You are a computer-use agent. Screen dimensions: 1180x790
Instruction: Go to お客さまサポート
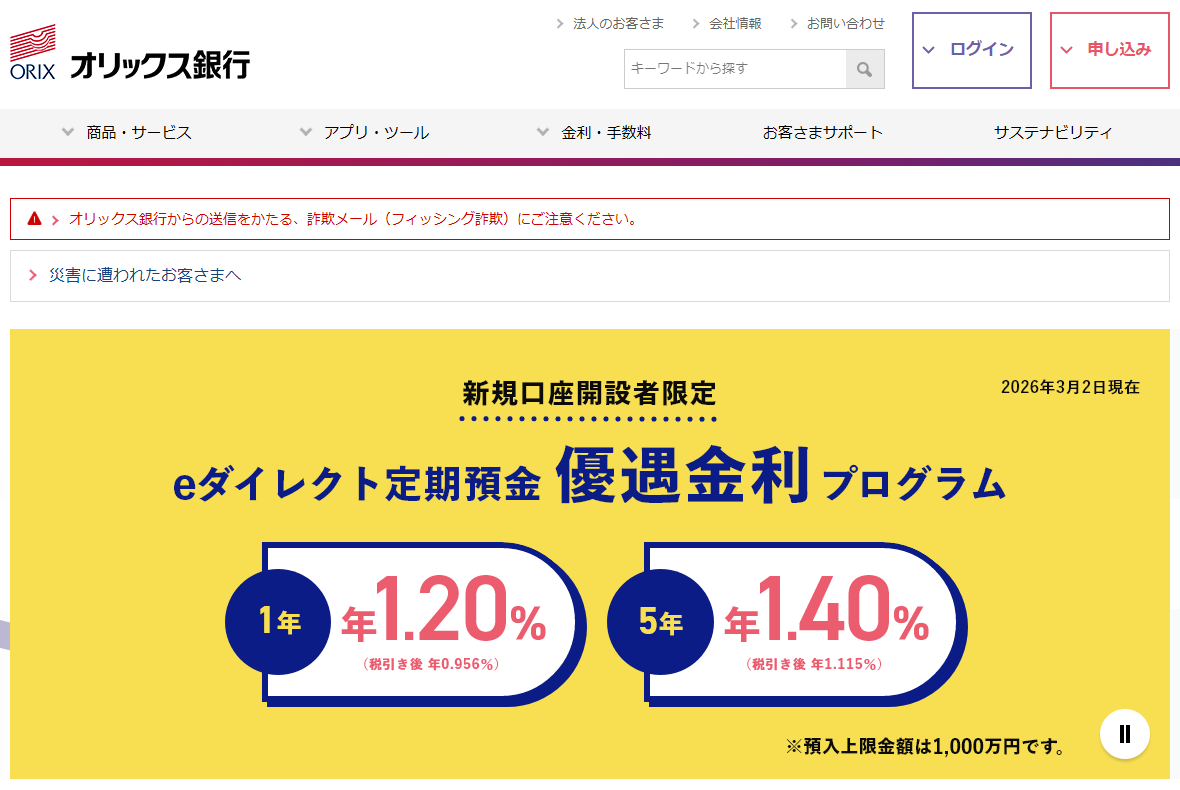(x=822, y=132)
